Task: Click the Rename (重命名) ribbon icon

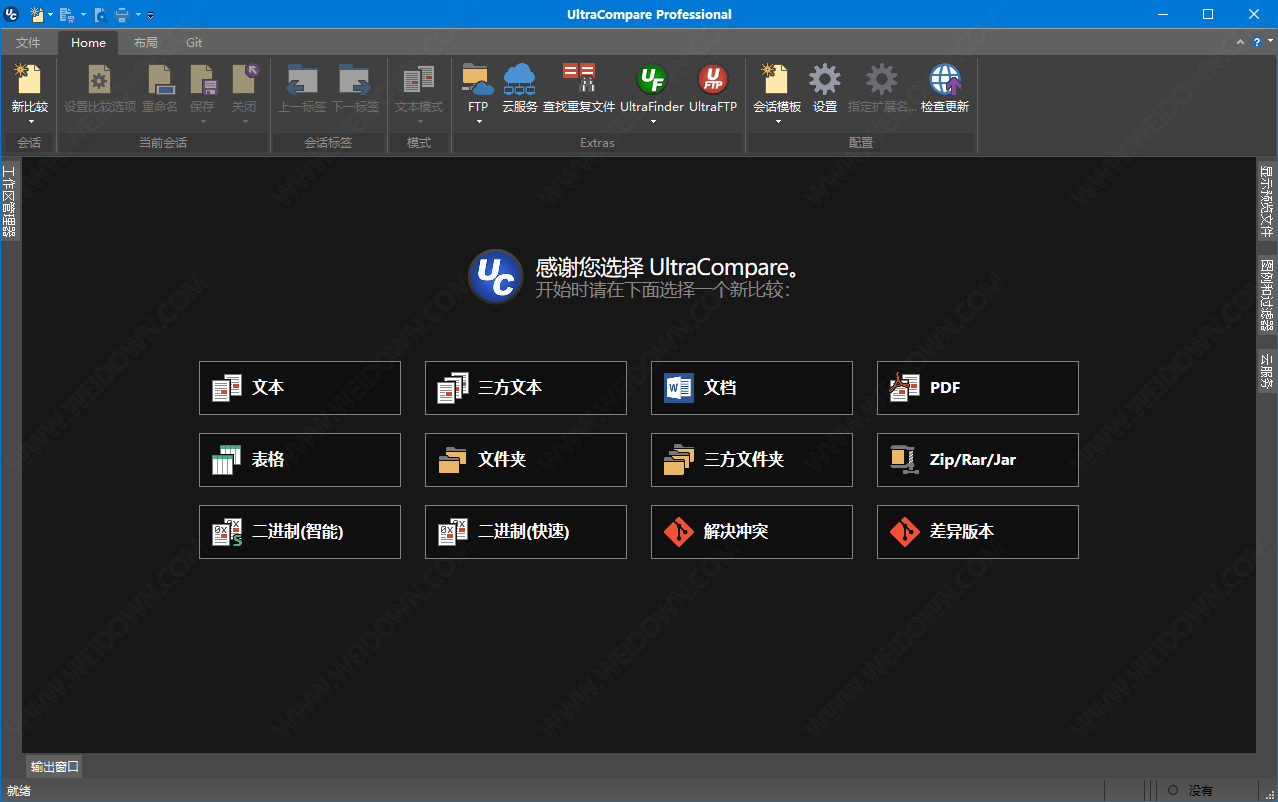Action: pyautogui.click(x=160, y=80)
